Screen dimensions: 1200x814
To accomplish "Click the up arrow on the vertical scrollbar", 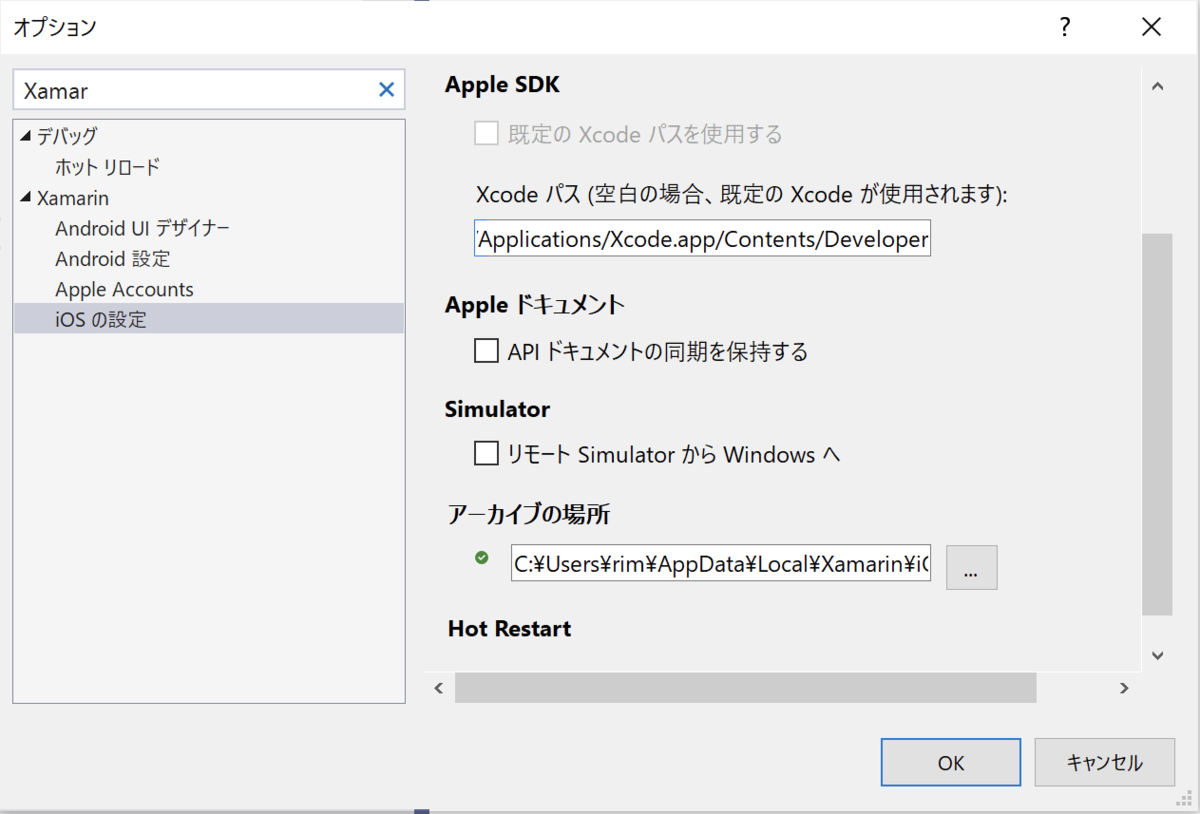I will (x=1157, y=86).
